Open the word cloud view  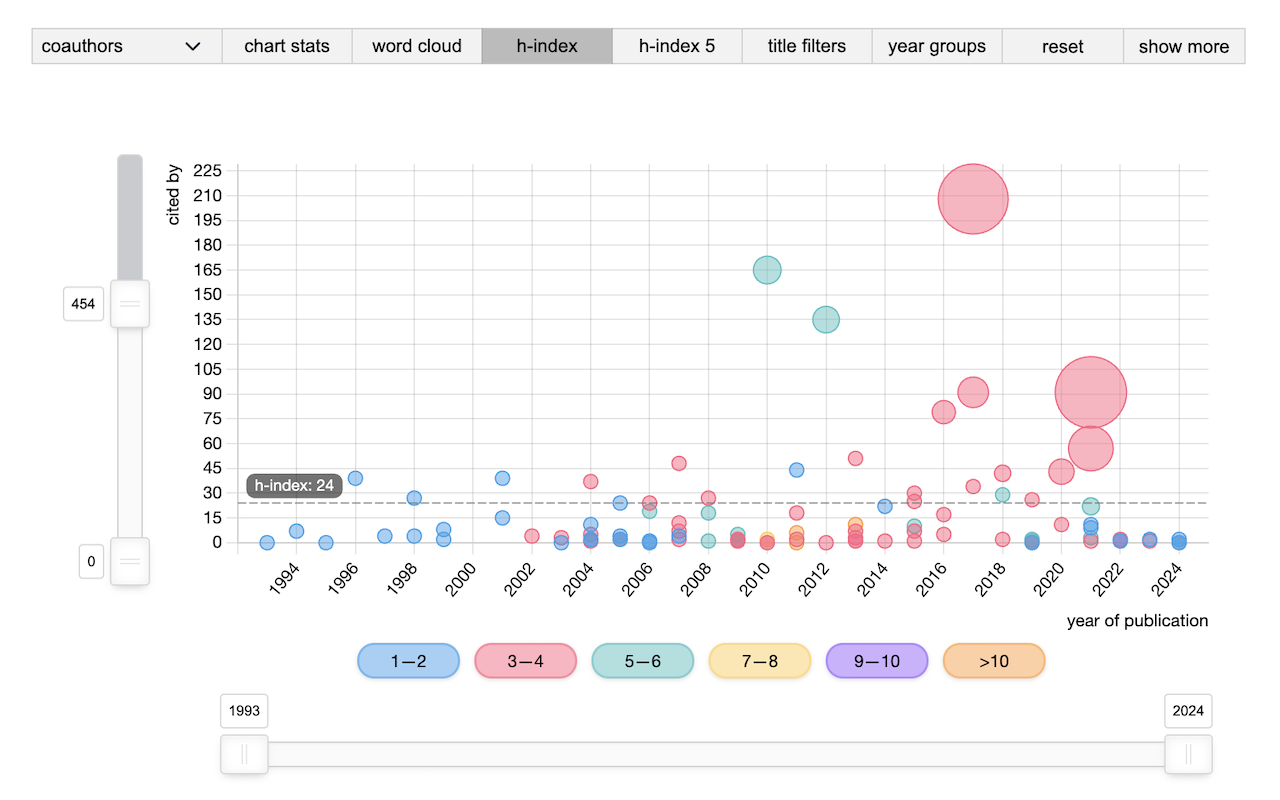point(417,46)
